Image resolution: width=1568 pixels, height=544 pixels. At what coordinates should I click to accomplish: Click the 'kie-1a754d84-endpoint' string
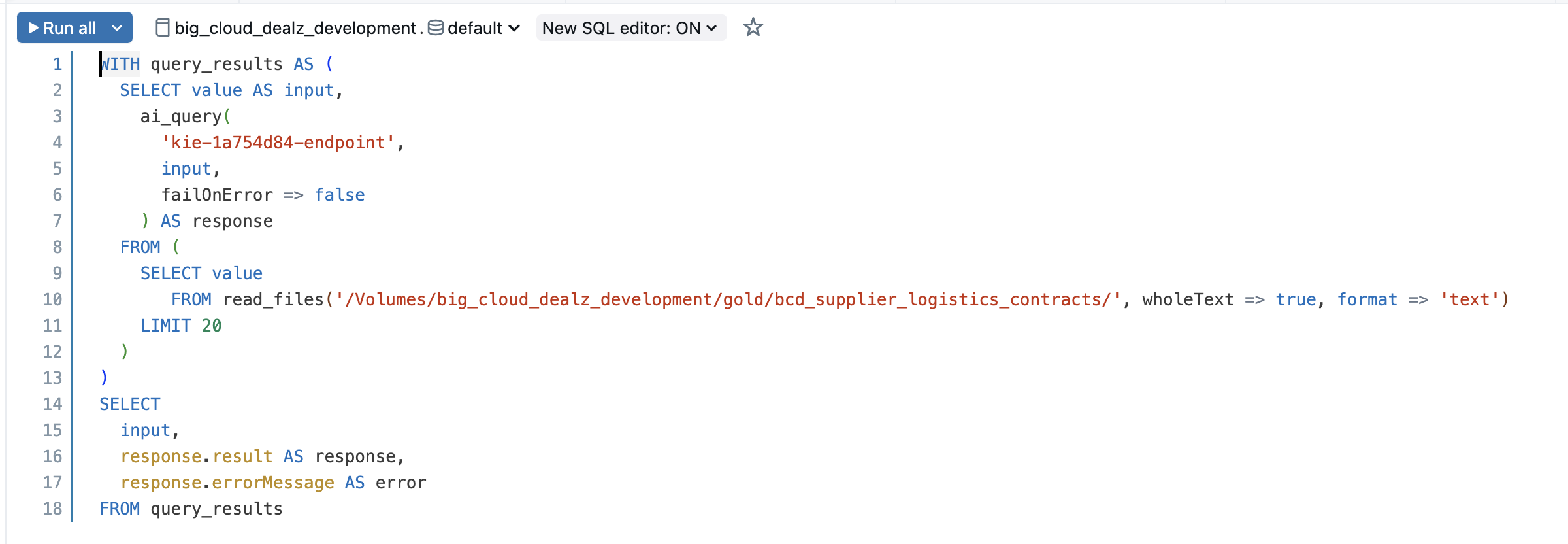[278, 143]
